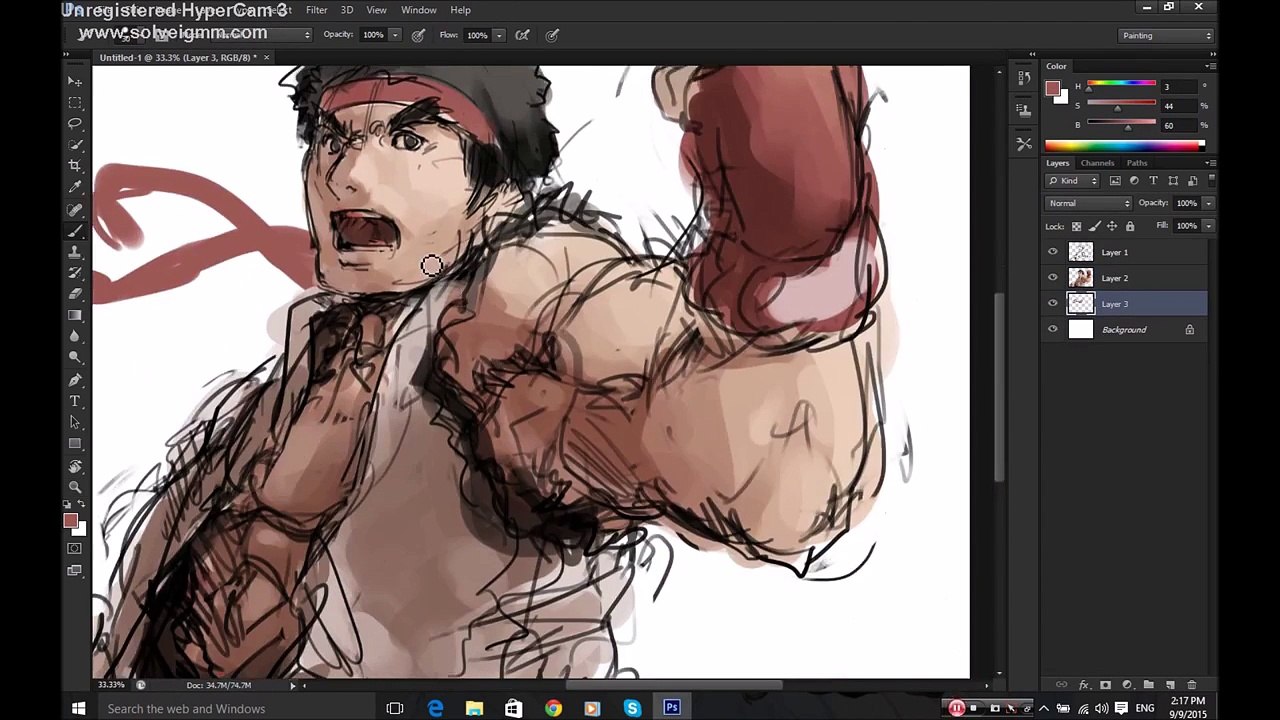The image size is (1280, 720).
Task: Select the Rectangular Marquee tool
Action: pos(75,102)
